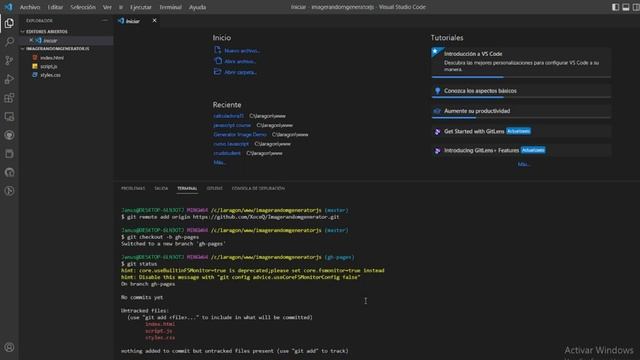Click the Nuevo archivo file icon
This screenshot has height=360, width=640.
[218, 50]
